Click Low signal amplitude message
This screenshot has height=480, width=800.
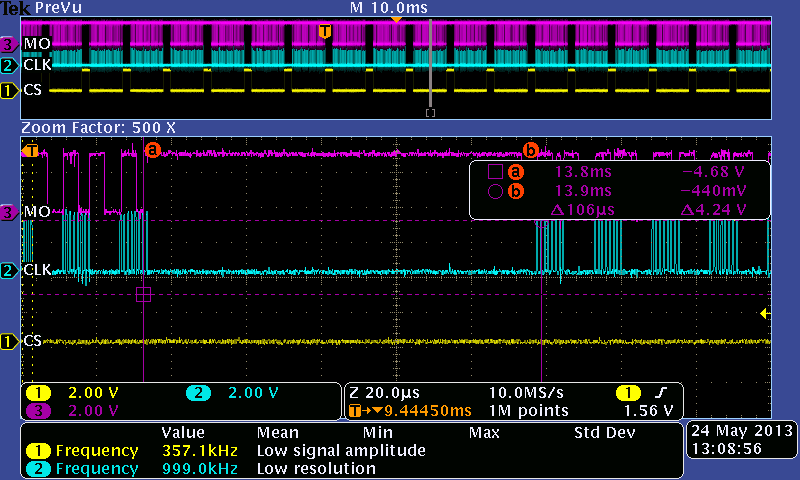point(341,451)
